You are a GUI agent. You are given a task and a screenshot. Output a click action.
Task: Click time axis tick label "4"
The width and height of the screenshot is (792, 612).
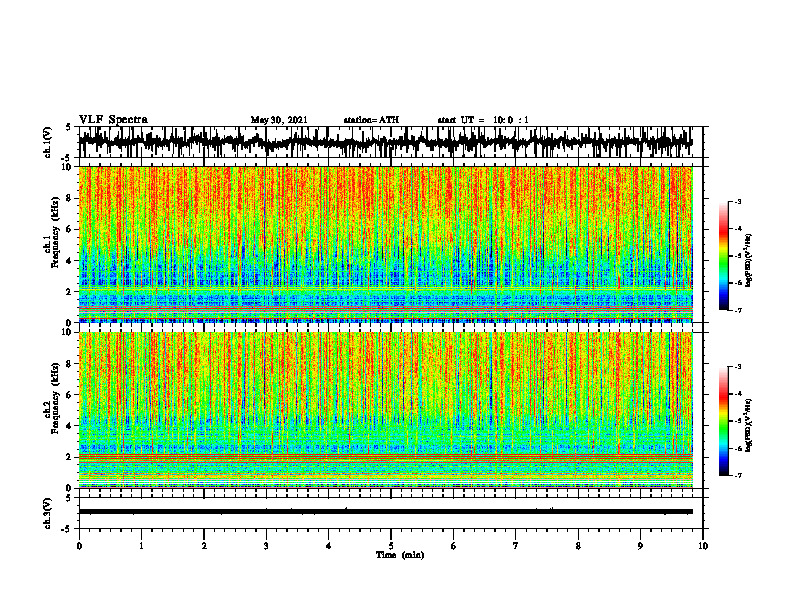[329, 546]
